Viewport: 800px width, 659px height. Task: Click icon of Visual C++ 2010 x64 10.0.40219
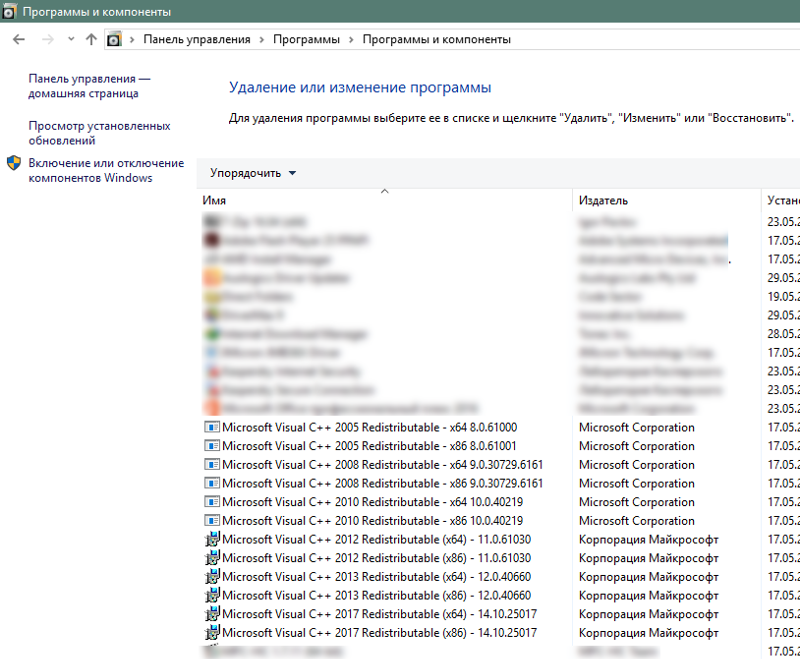pos(212,502)
